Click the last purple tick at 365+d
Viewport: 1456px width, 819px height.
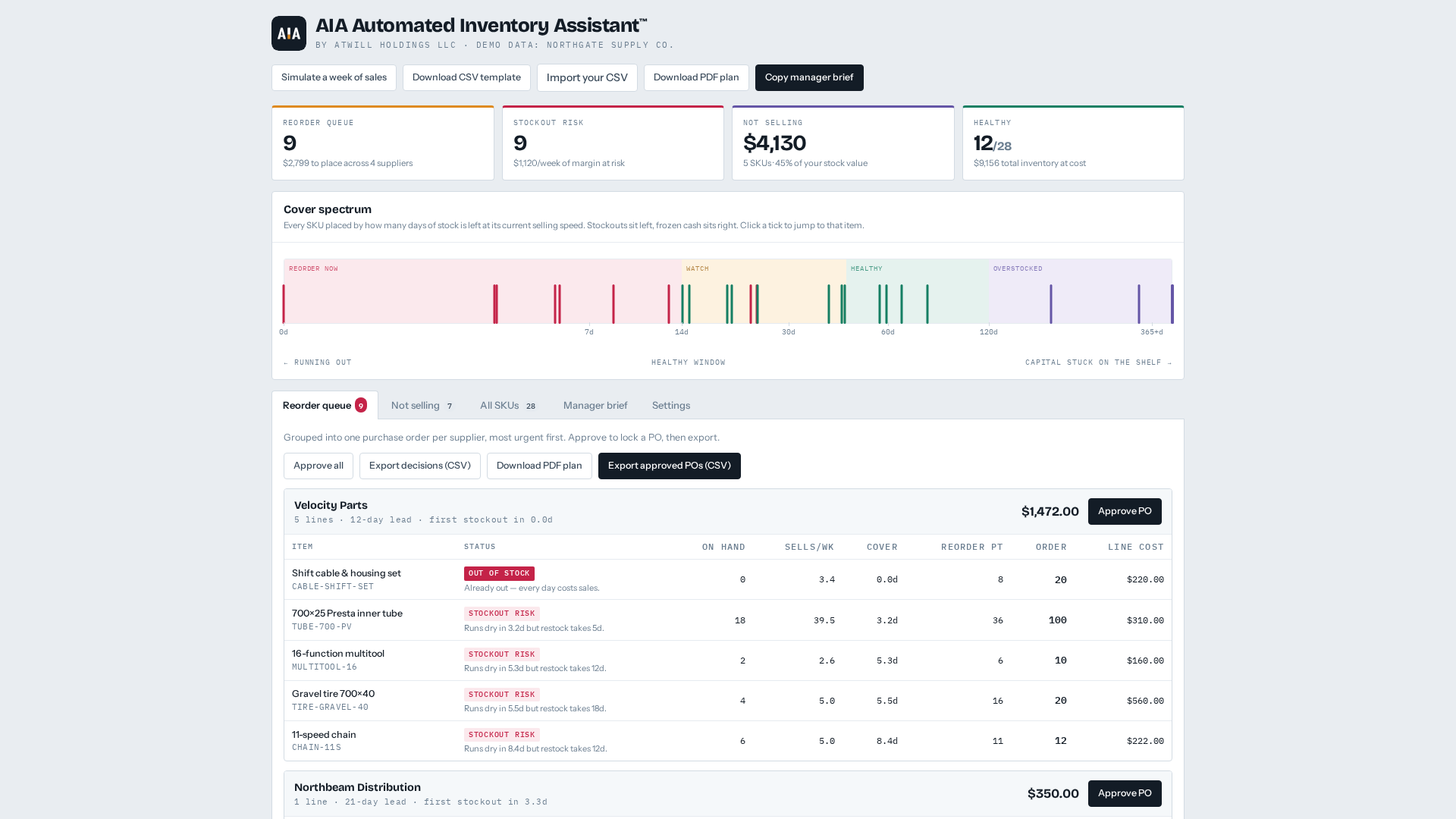click(x=1172, y=304)
